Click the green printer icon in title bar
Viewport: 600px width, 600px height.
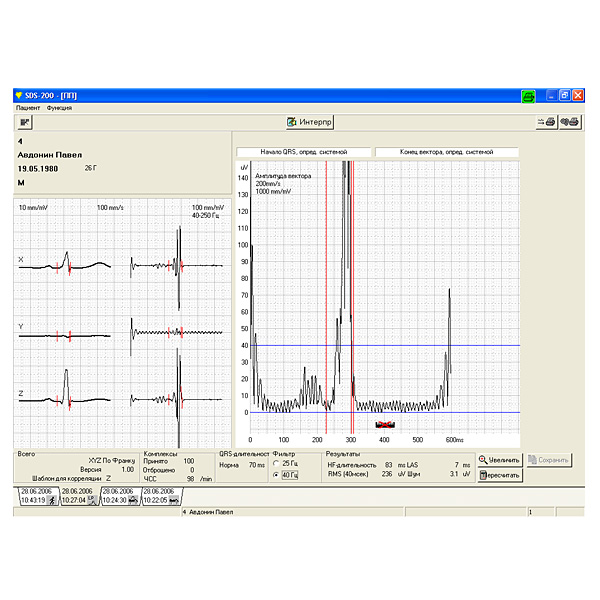pos(527,95)
